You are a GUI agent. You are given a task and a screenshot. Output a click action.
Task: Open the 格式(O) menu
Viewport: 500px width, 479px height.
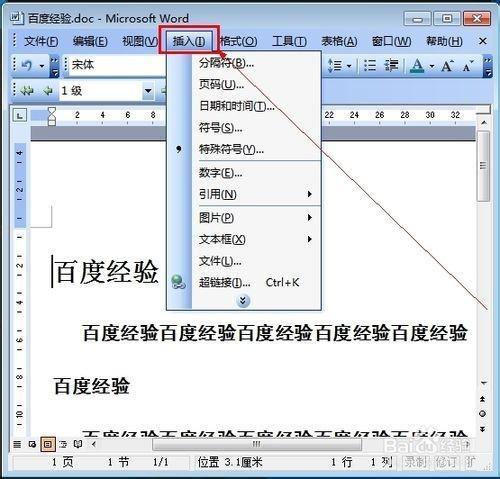tap(239, 42)
